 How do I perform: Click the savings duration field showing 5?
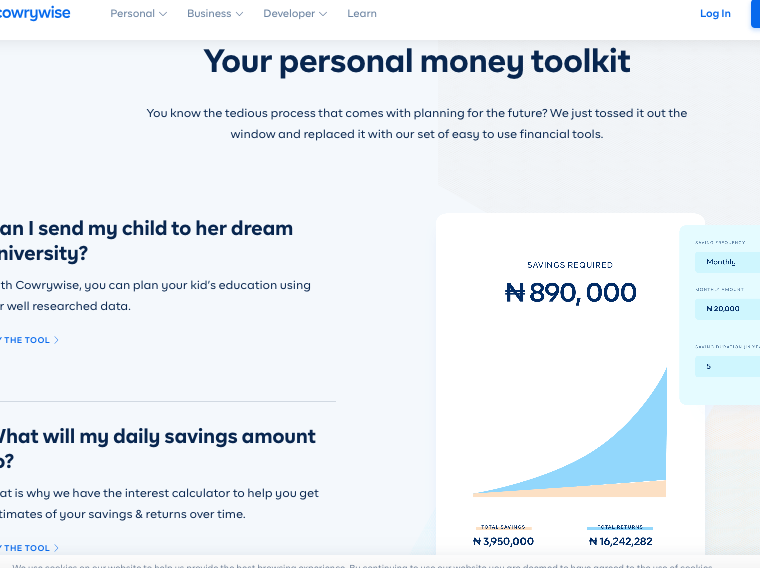(727, 366)
